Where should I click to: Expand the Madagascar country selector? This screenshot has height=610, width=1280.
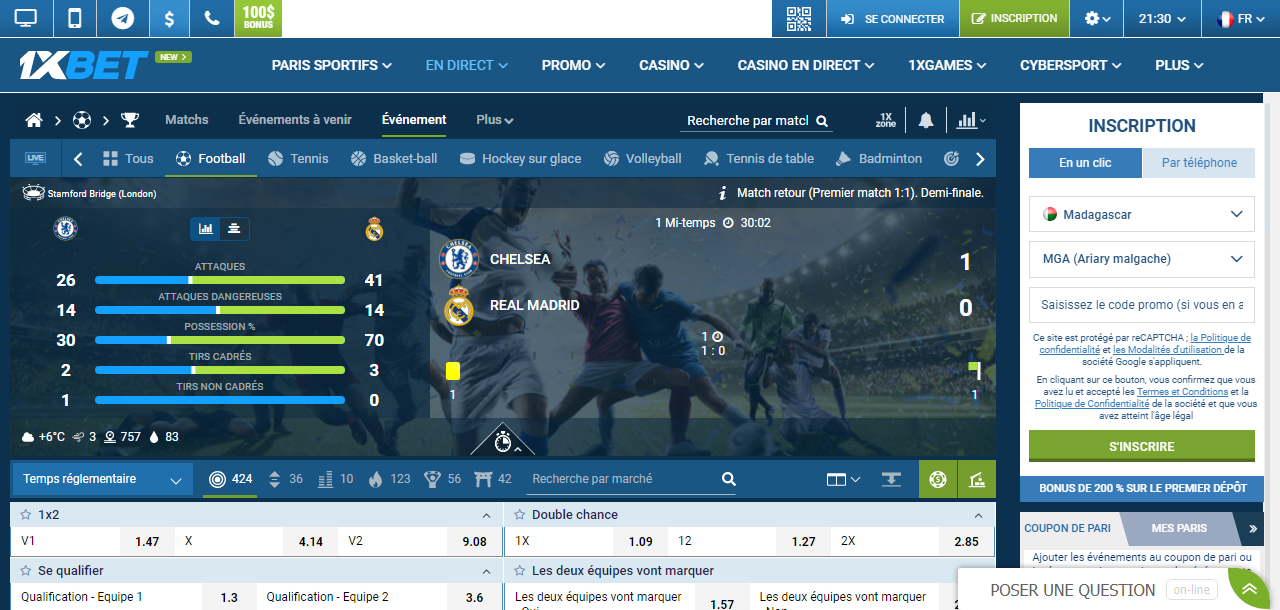click(x=1141, y=214)
